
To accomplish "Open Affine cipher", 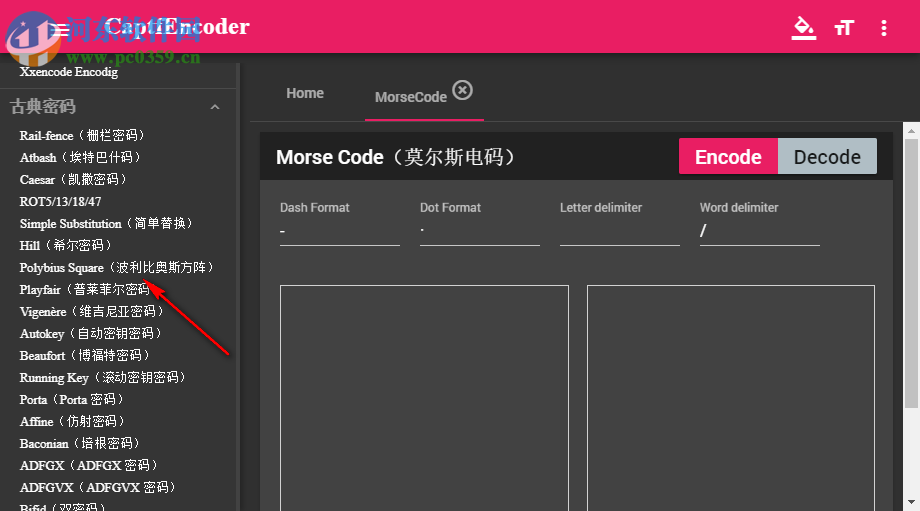I will tap(72, 421).
